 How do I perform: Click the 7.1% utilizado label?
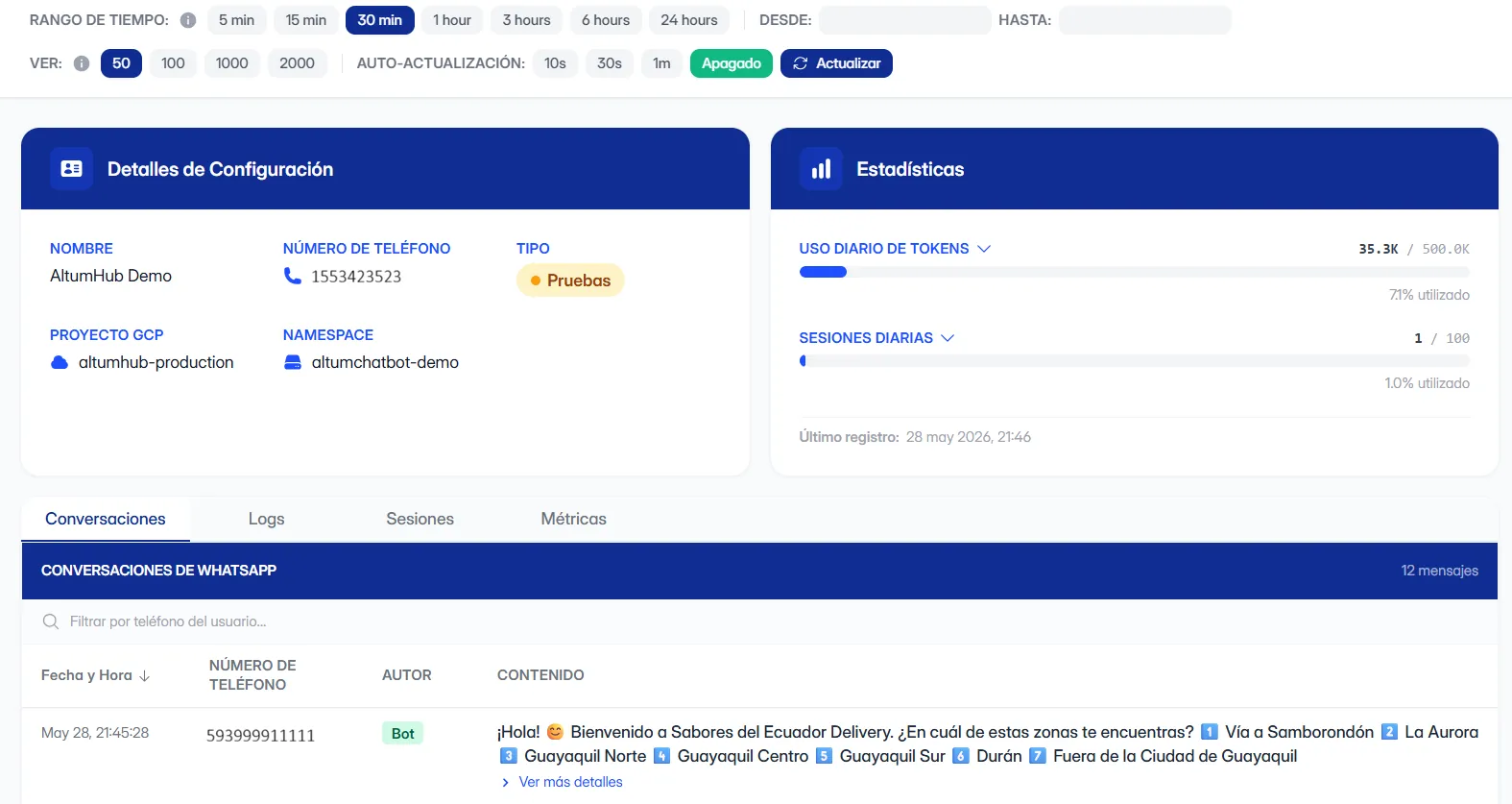click(1429, 295)
